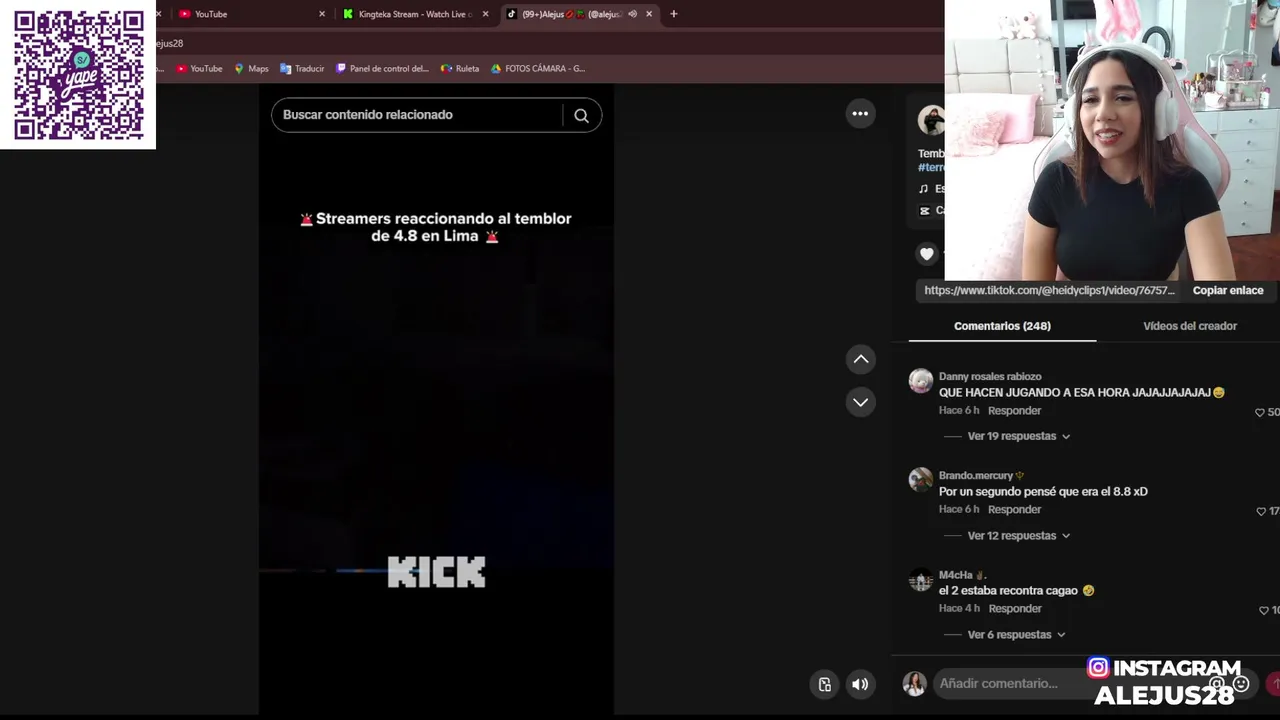Open the Traducir bookmark
The image size is (1280, 720).
[302, 69]
